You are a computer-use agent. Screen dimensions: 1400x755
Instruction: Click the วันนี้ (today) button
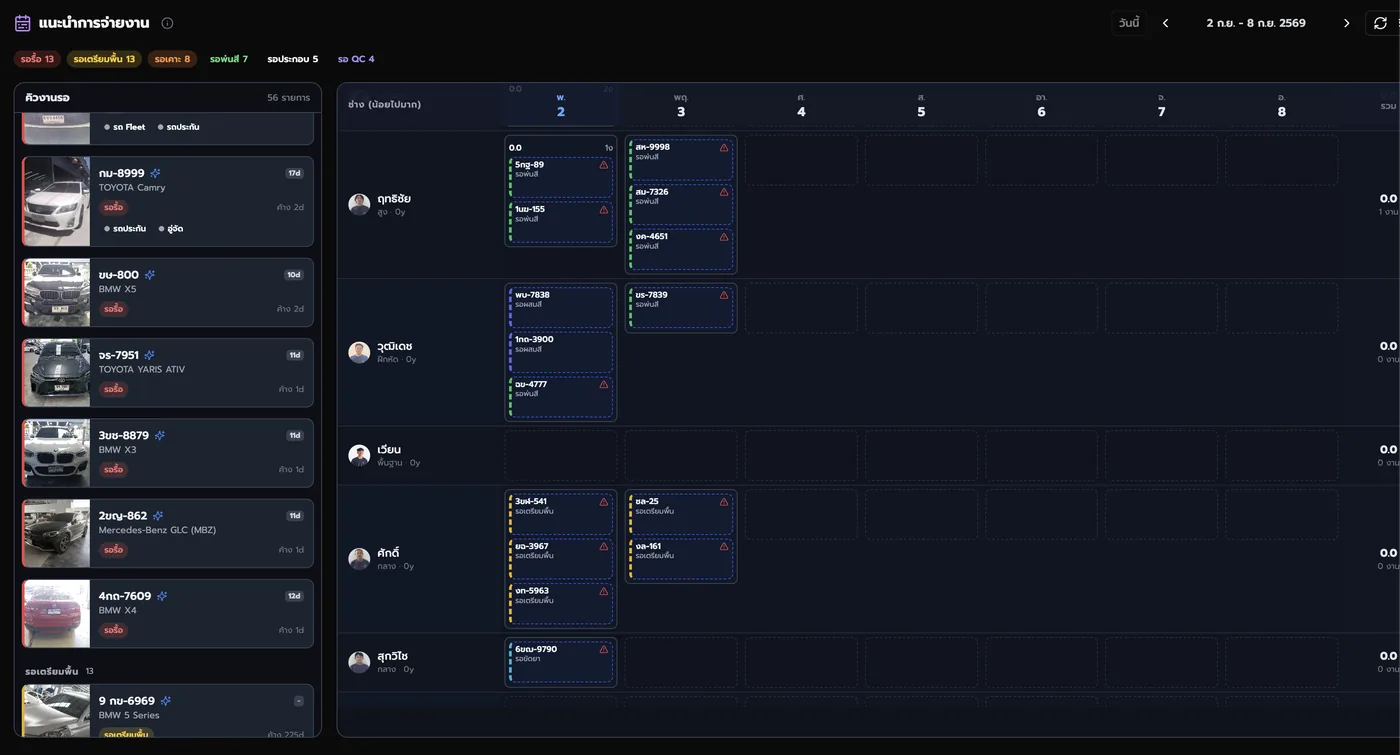pos(1129,23)
